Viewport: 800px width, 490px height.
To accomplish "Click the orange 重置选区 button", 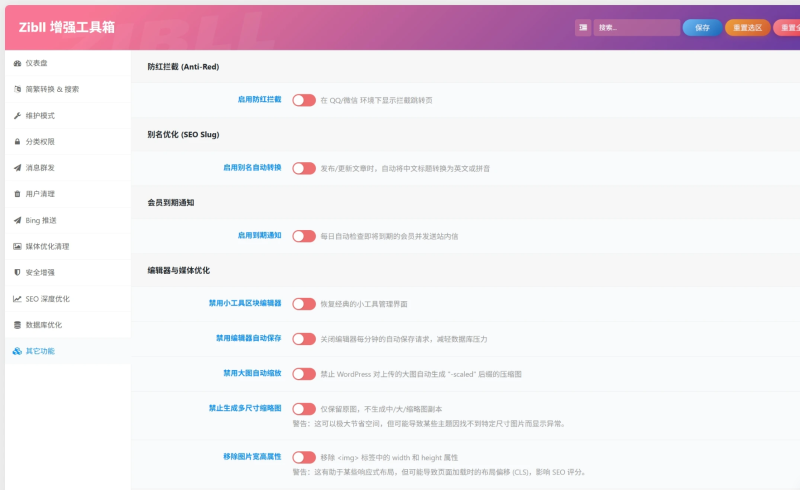I will tap(747, 28).
